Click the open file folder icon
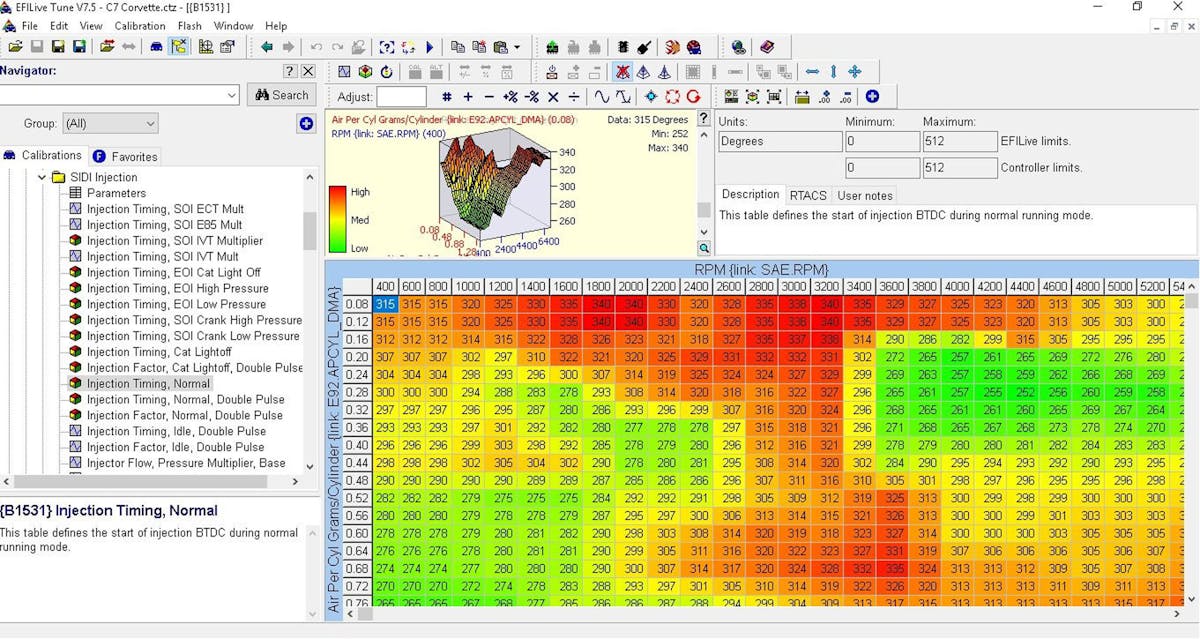Screen dimensions: 1200x639 coord(15,47)
